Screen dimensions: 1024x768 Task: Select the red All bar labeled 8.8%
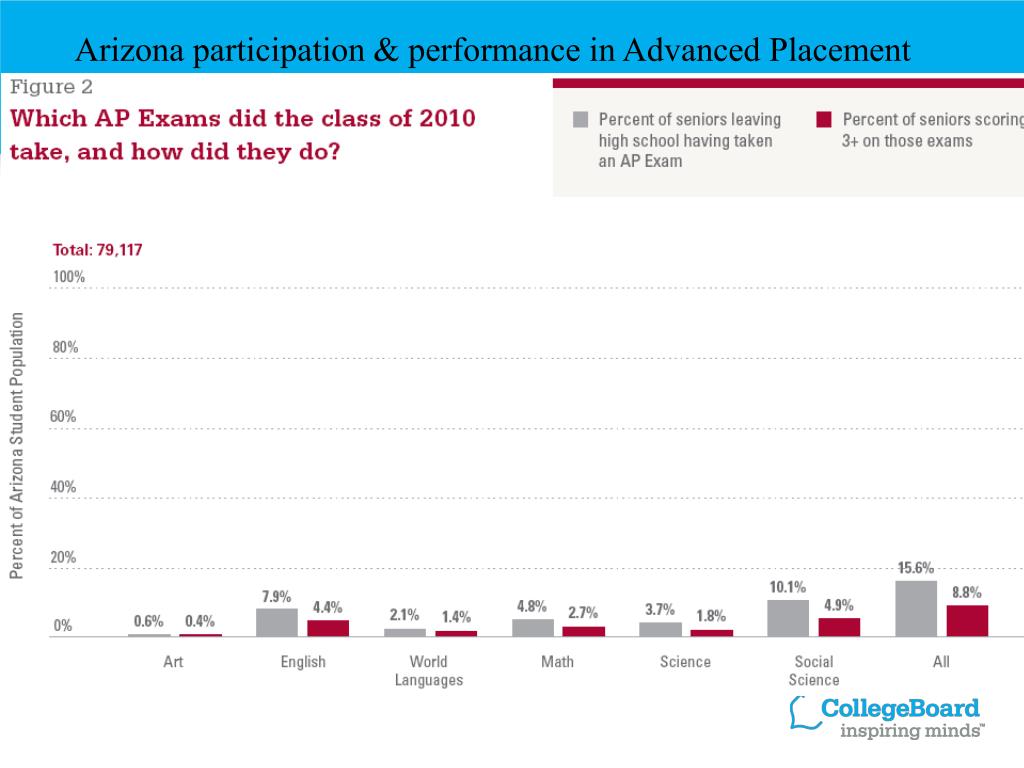(967, 620)
